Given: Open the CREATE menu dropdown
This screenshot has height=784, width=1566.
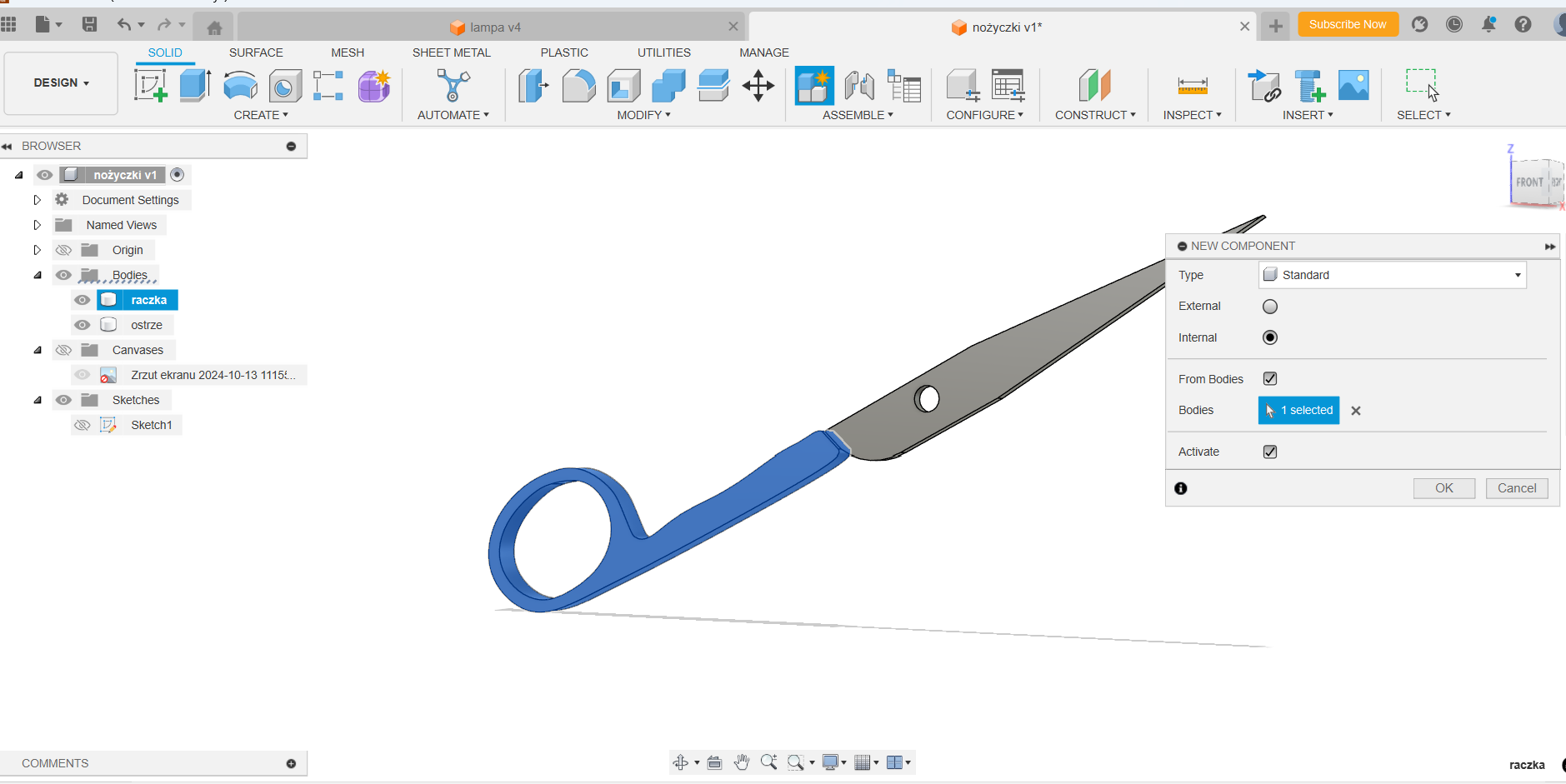Looking at the screenshot, I should coord(261,115).
